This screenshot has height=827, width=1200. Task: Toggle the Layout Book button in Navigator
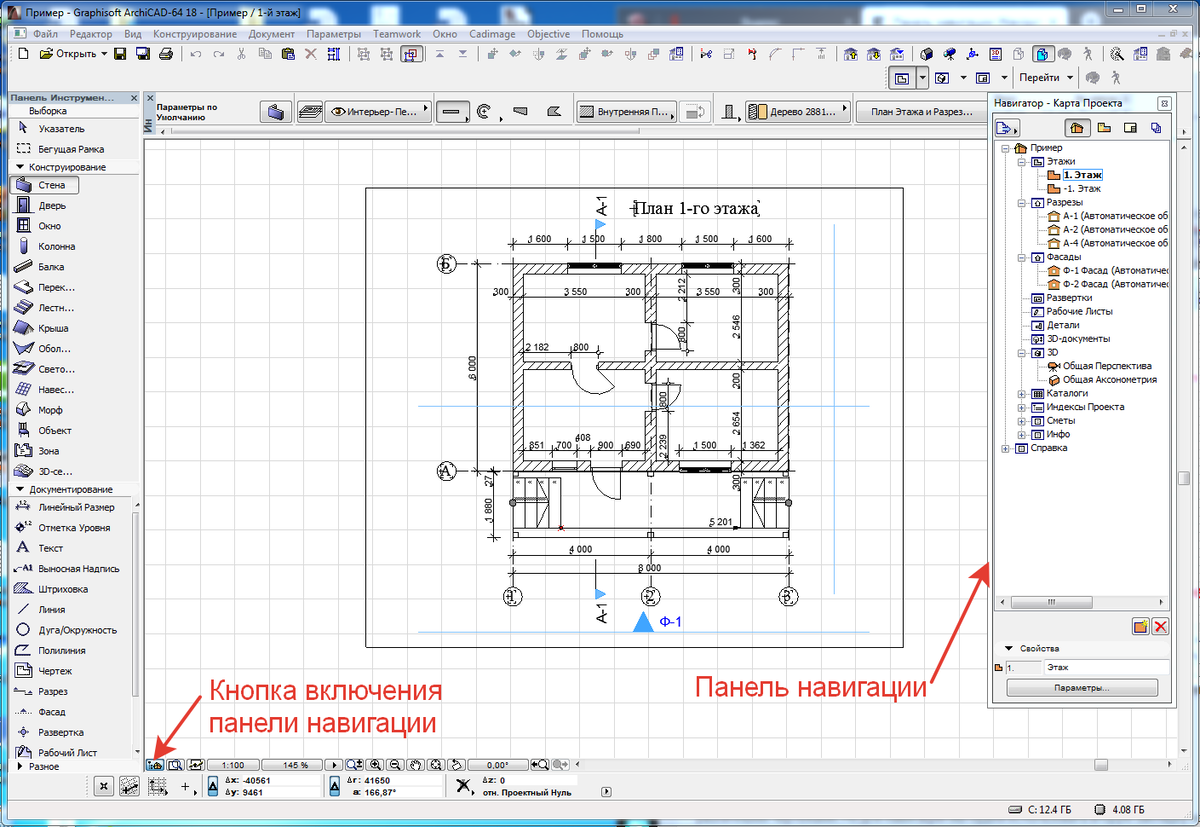point(1130,127)
